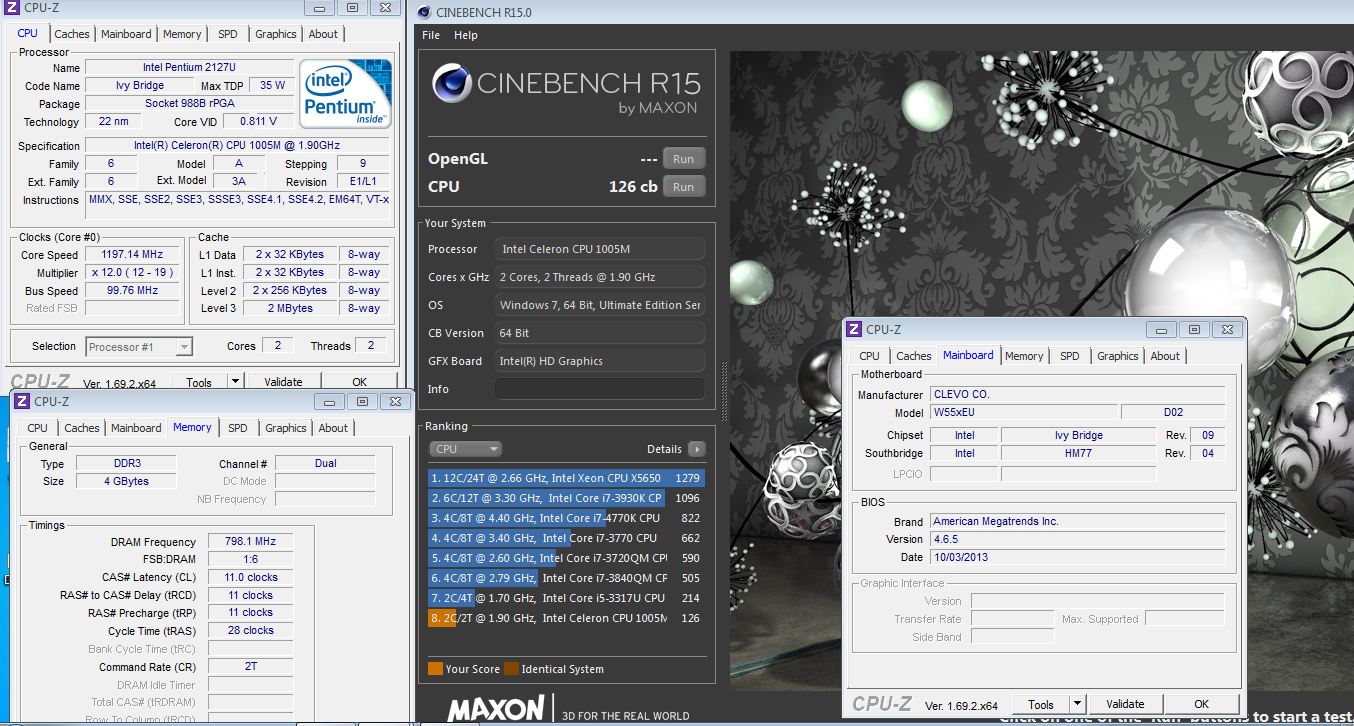Click the Details label in Ranking

tap(664, 449)
